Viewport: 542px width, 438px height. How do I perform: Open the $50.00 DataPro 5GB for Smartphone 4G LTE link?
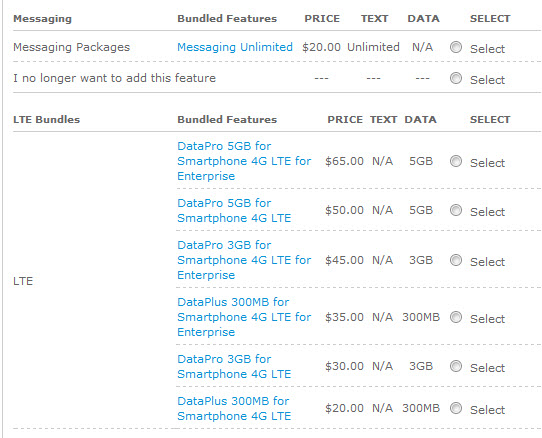click(234, 211)
